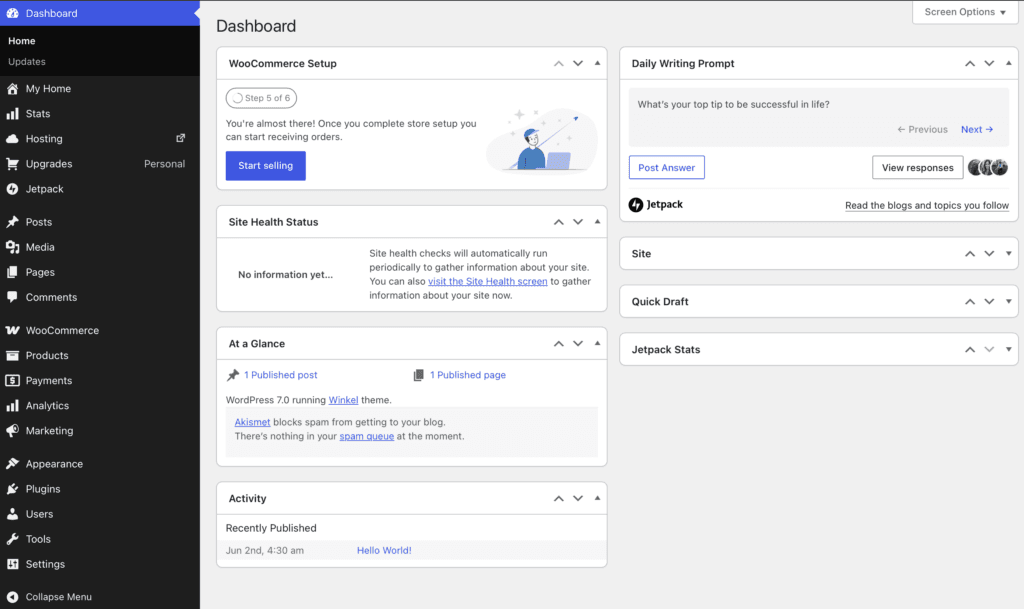Click the Analytics chart icon
The height and width of the screenshot is (609, 1024).
tap(12, 405)
